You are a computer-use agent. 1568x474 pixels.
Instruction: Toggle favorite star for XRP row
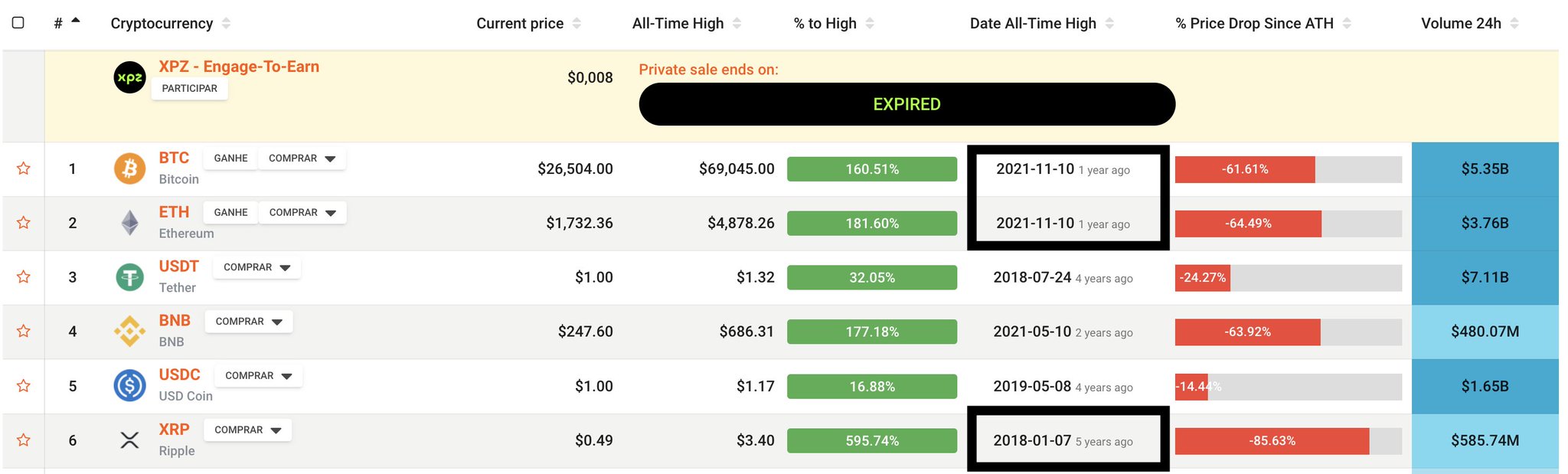[24, 440]
